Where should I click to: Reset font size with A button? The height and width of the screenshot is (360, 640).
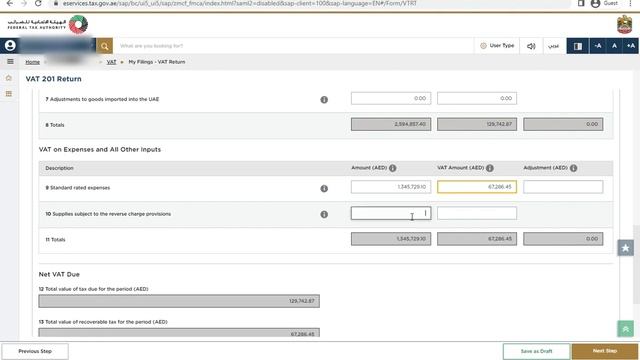pos(614,46)
